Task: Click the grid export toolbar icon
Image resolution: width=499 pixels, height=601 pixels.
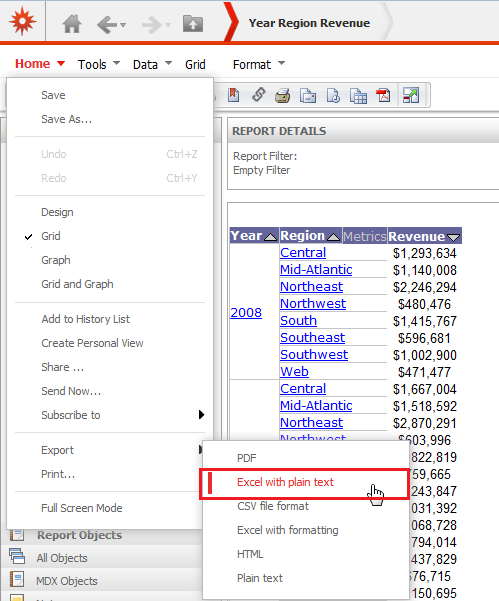Action: tap(358, 96)
